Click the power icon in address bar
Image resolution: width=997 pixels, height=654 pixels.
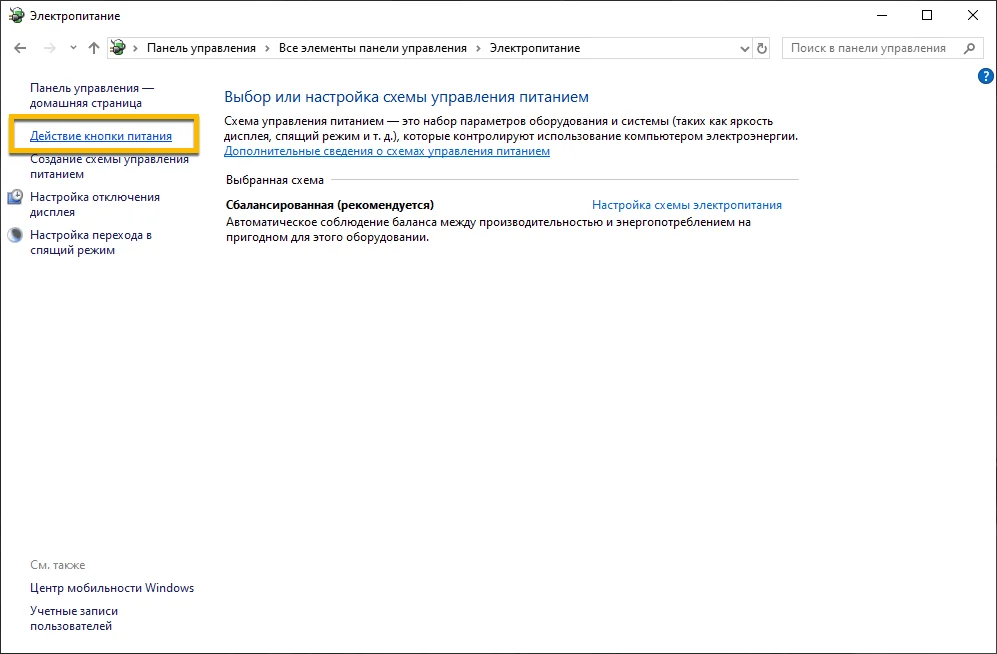tap(119, 48)
